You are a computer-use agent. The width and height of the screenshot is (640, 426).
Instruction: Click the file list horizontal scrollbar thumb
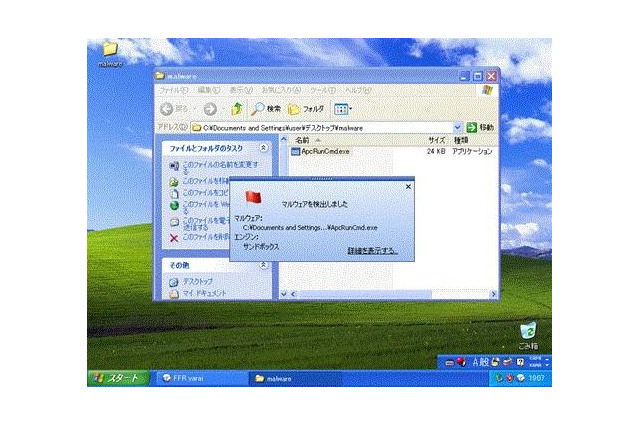click(364, 294)
